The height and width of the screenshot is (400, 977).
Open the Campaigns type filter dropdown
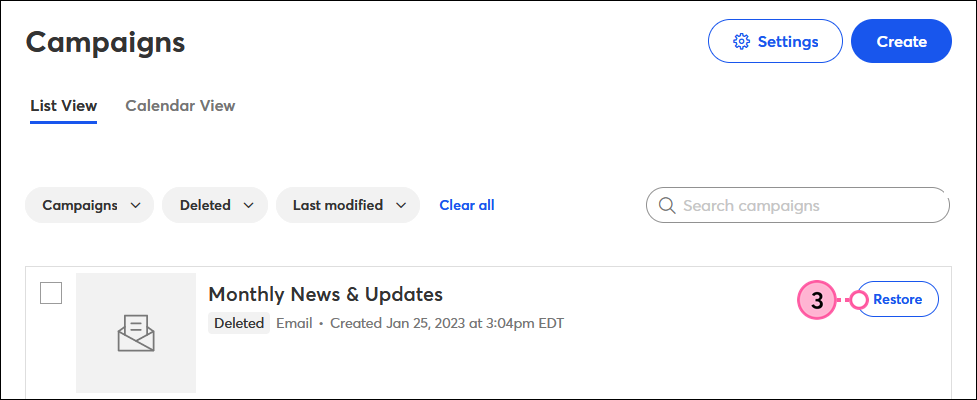point(89,205)
